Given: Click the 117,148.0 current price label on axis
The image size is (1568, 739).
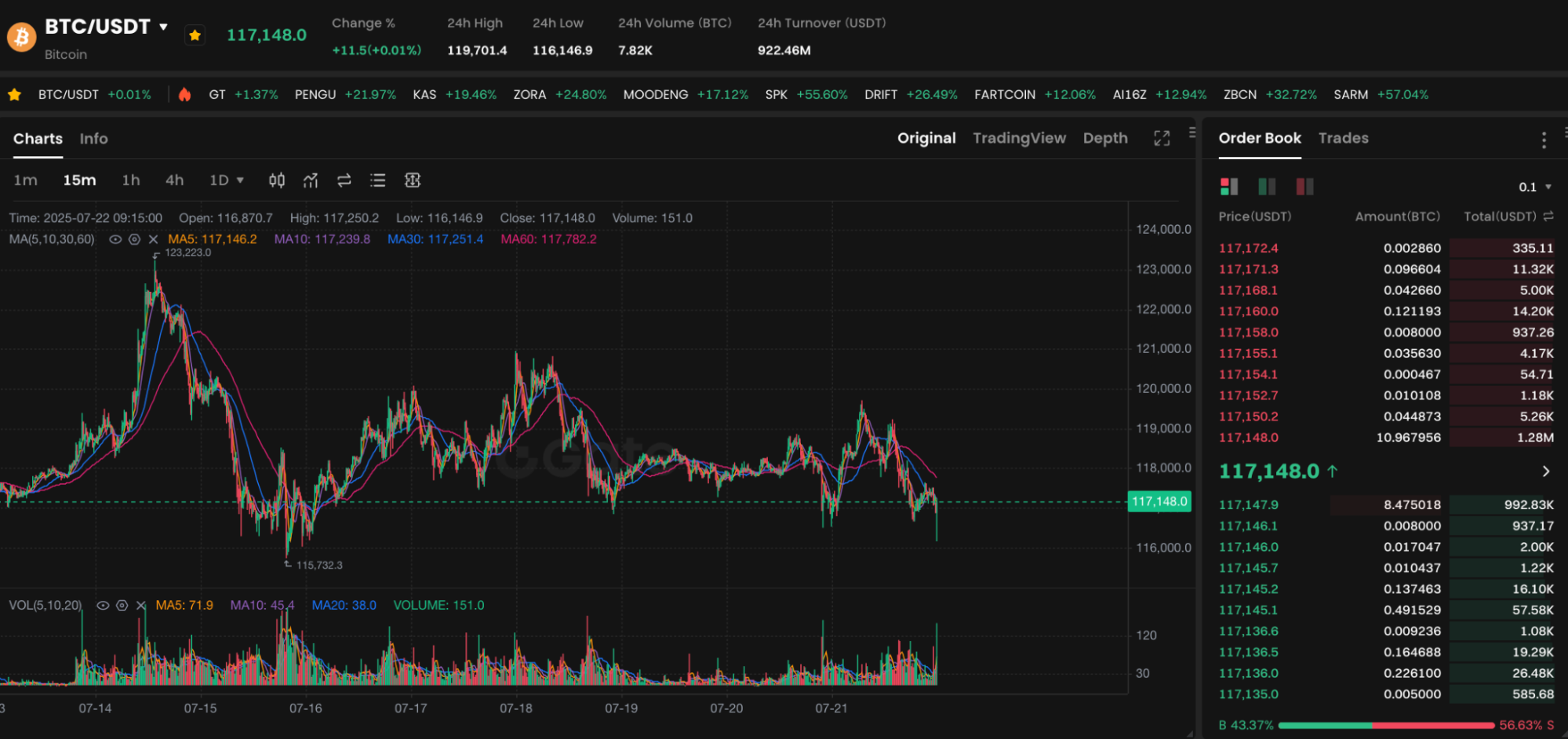Looking at the screenshot, I should pyautogui.click(x=1159, y=501).
